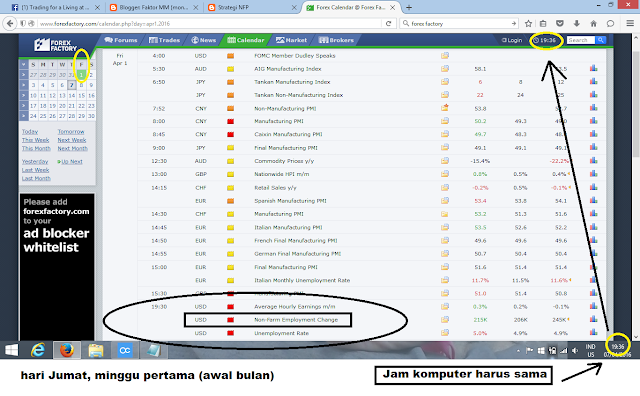Open Windows Start button
This screenshot has width=640, height=396.
pos(11,350)
